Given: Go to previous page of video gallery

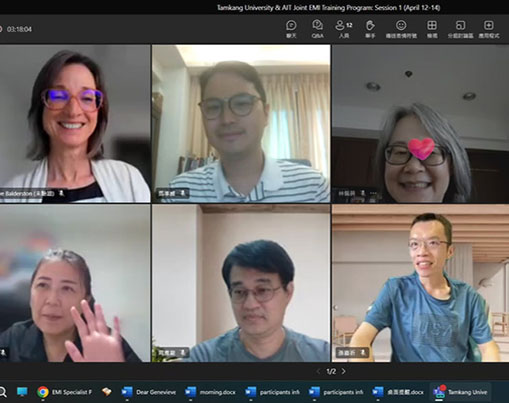Looking at the screenshot, I should (319, 371).
